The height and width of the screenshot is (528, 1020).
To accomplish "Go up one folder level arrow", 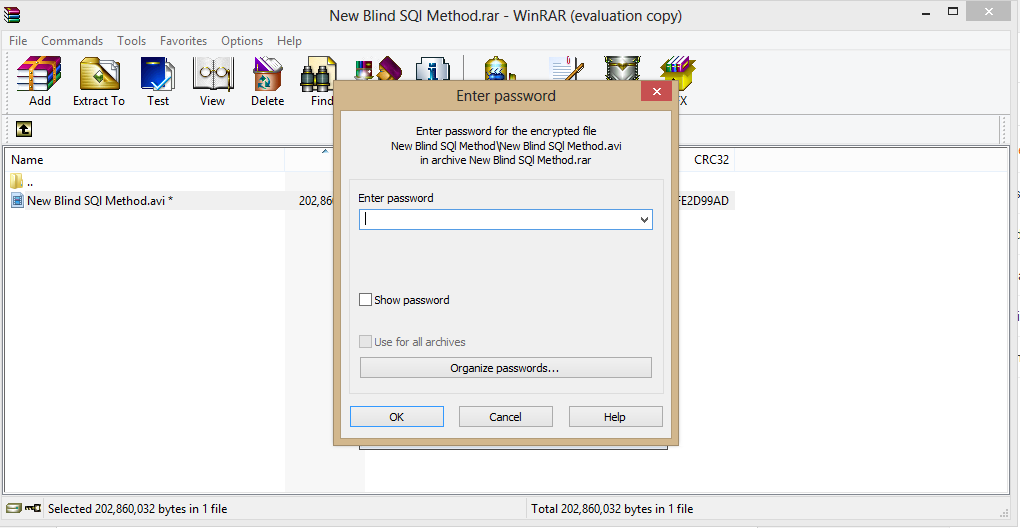I will click(23, 129).
